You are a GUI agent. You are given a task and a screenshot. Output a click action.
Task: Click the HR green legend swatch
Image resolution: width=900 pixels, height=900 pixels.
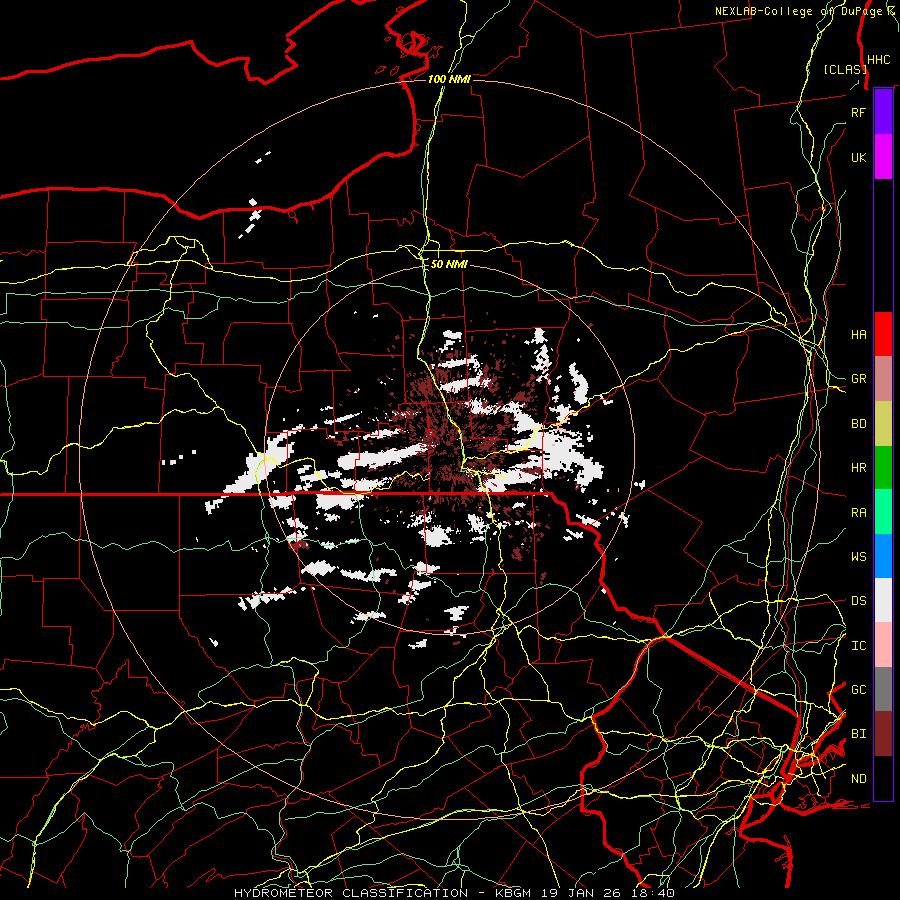(883, 467)
